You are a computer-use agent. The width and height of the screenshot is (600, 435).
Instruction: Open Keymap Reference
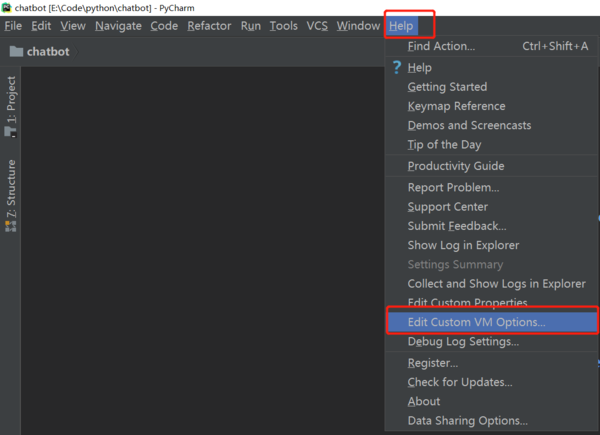(491, 106)
